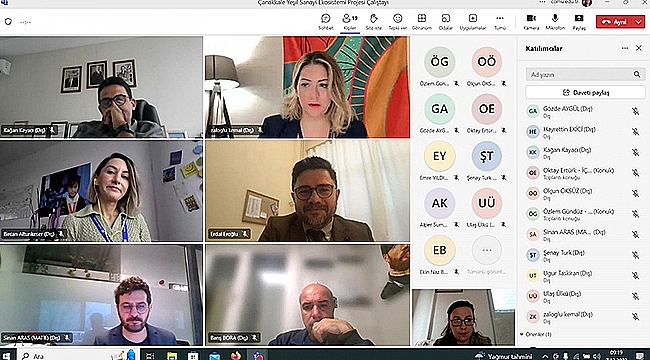This screenshot has height=360, width=650.
Task: Toggle mute icon next to Gözde AYGÜL
Action: [x=635, y=111]
